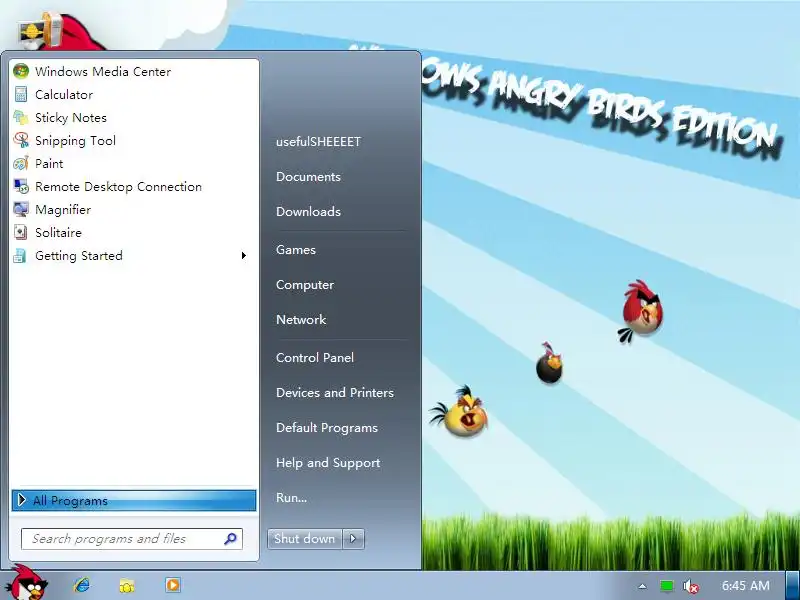The width and height of the screenshot is (800, 600).
Task: Click the Solitaire card icon
Action: point(21,232)
